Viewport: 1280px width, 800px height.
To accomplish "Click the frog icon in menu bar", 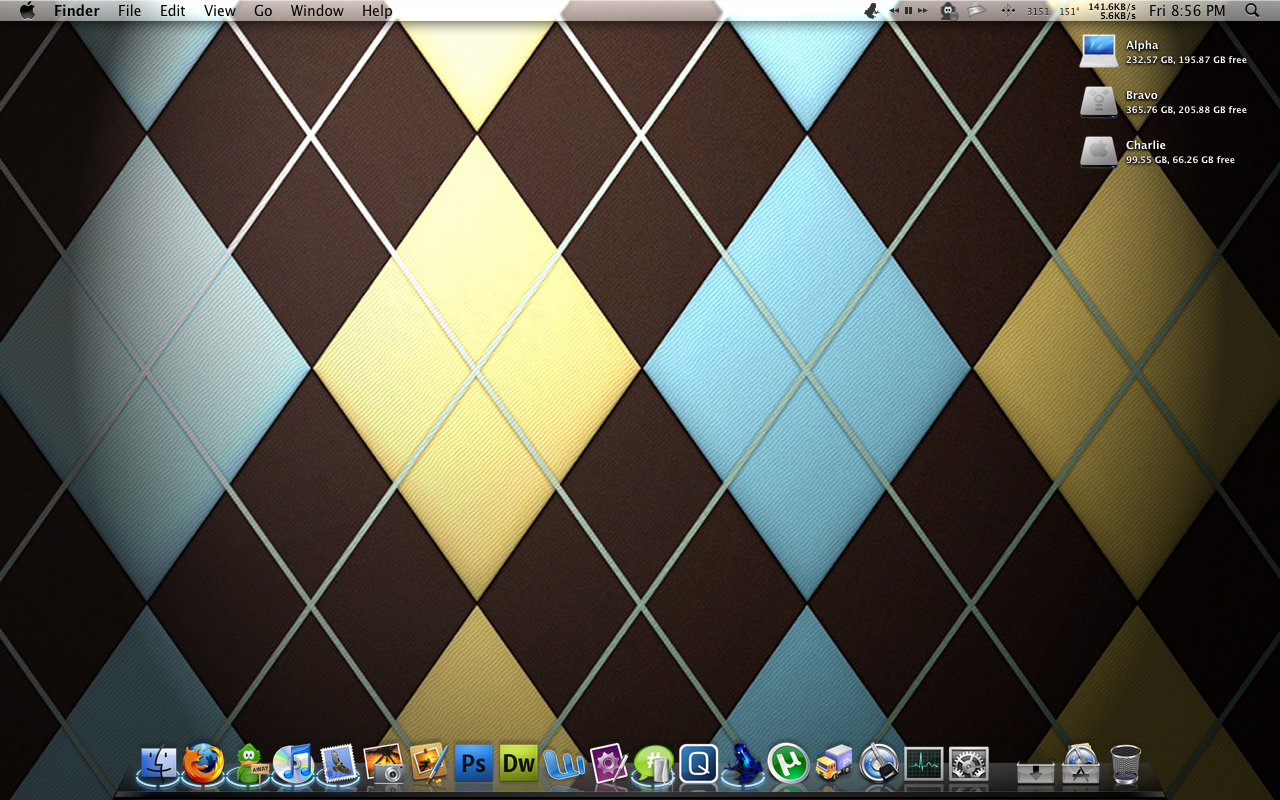I will pos(873,11).
